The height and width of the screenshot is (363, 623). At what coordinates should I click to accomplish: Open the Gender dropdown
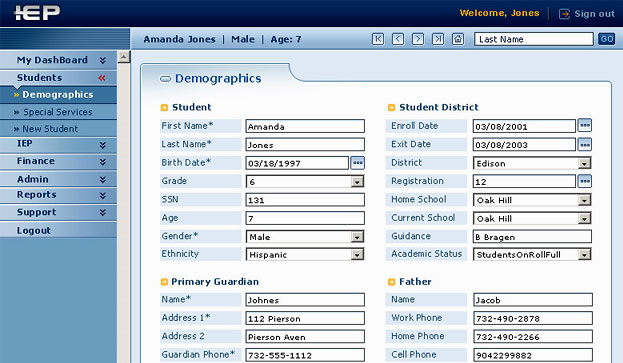point(357,237)
